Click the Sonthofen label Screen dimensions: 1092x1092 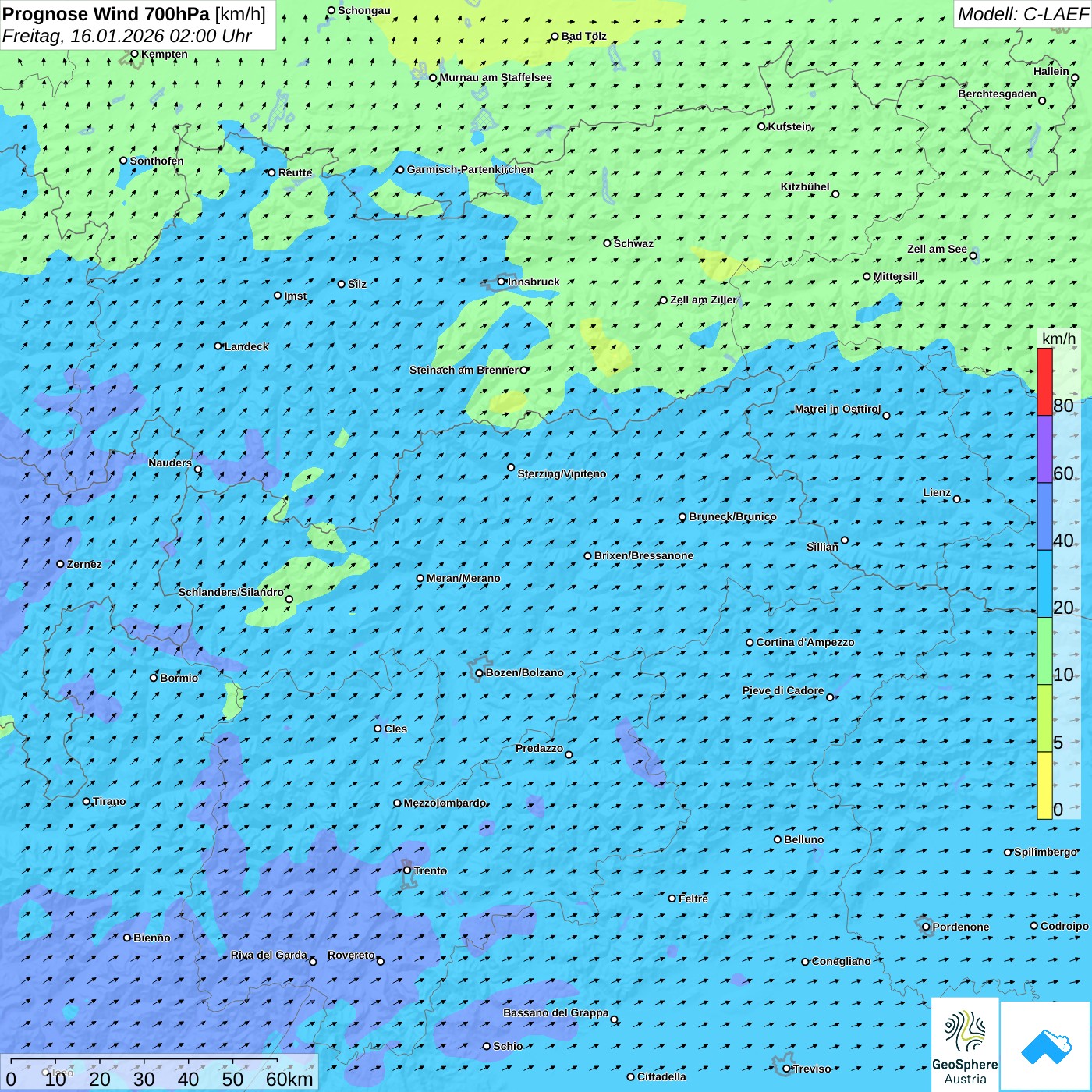coord(157,161)
